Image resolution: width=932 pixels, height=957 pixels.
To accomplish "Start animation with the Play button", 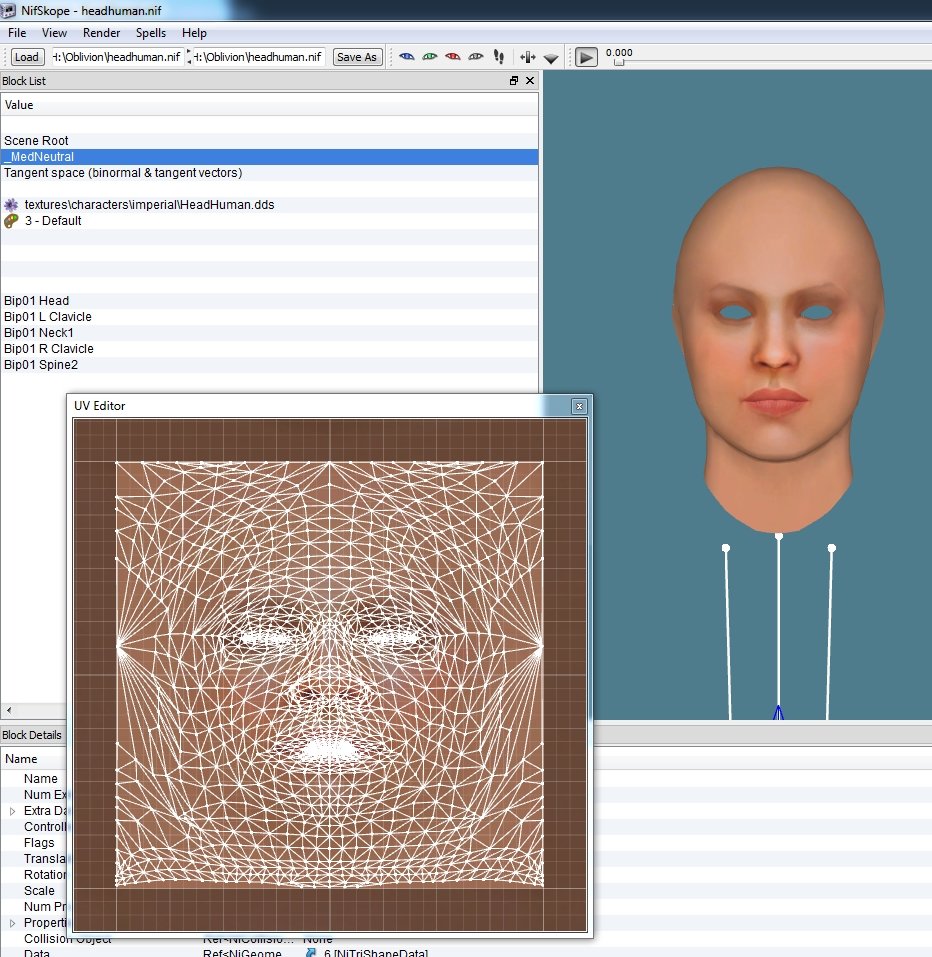I will point(586,57).
